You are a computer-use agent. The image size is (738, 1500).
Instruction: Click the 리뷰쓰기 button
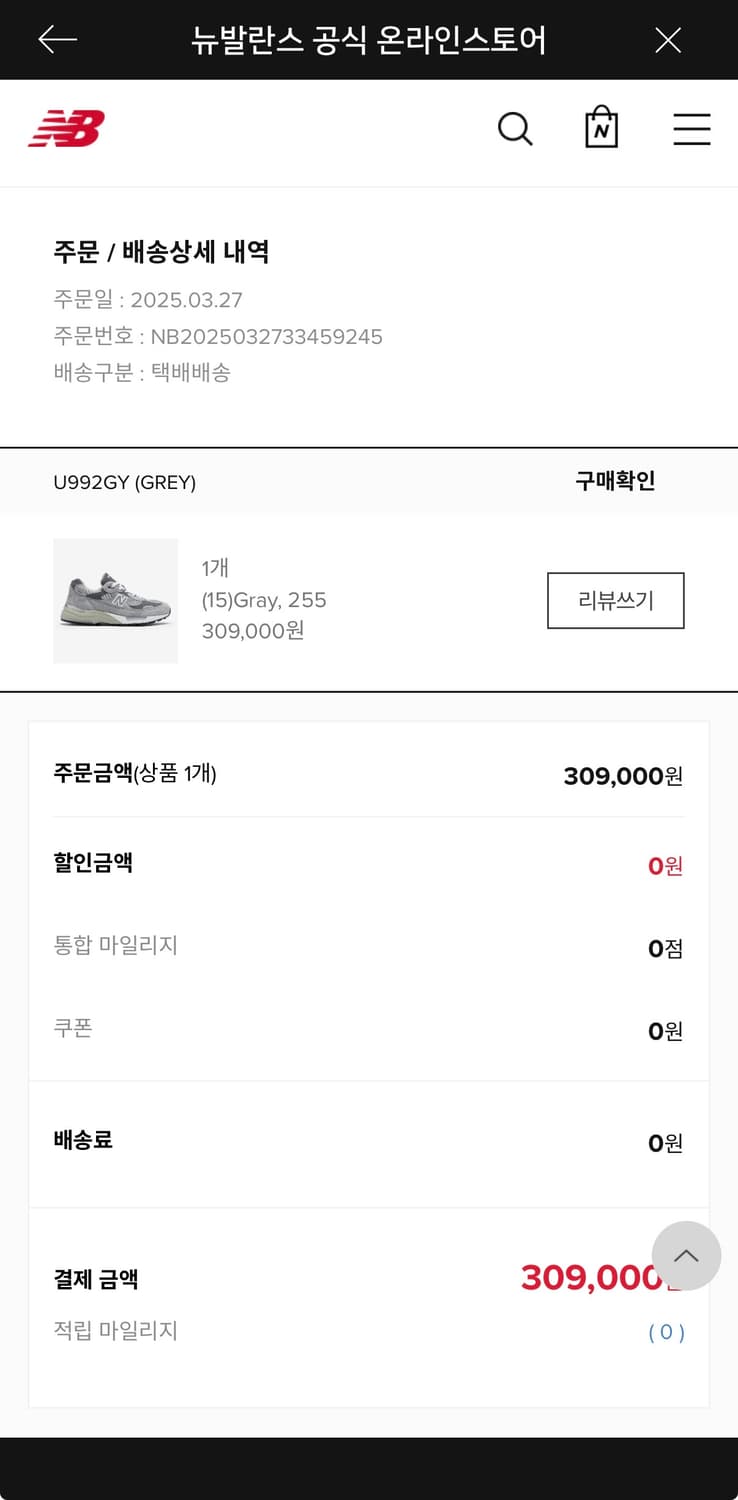(x=615, y=600)
